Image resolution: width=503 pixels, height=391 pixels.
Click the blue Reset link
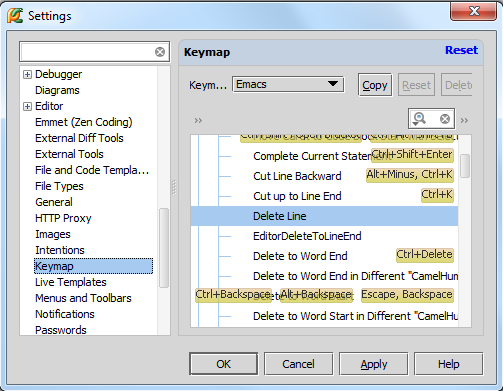tap(461, 50)
